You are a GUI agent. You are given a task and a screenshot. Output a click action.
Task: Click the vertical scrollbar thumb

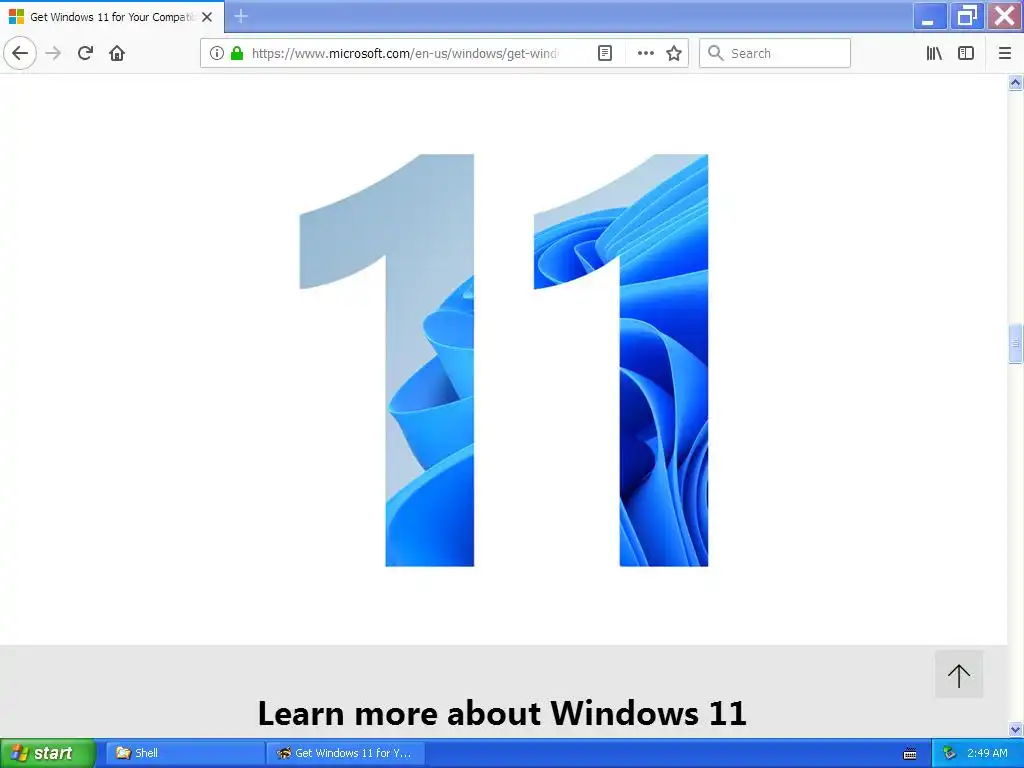click(1016, 343)
